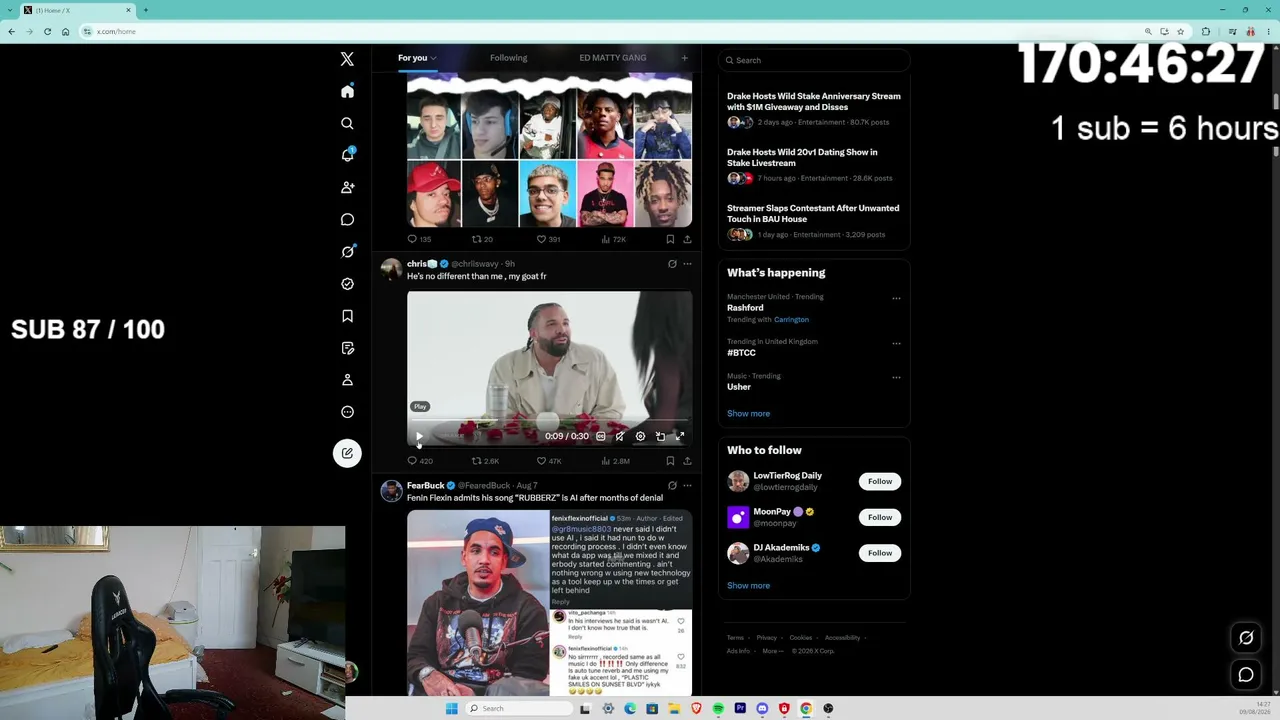Toggle closed captions on the video

[600, 436]
